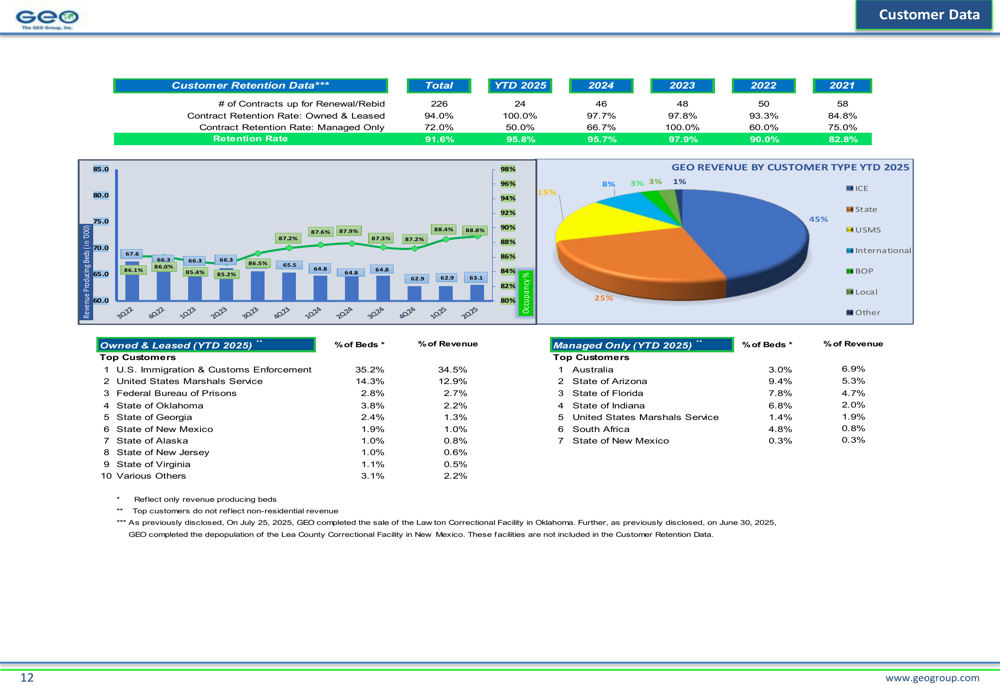
Task: Select the Total column header
Action: (x=439, y=85)
